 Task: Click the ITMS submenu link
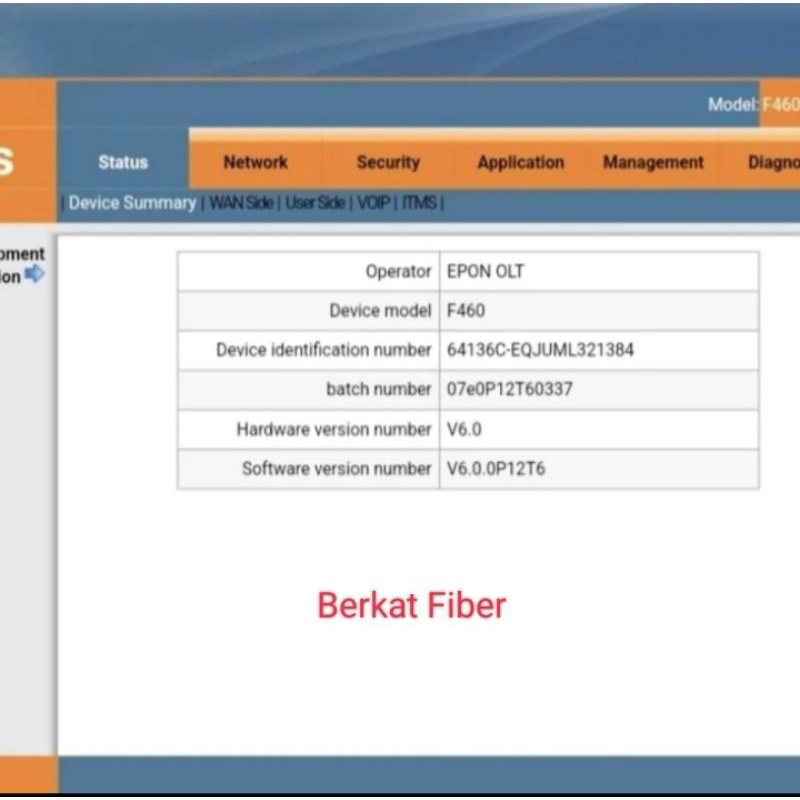coord(419,203)
